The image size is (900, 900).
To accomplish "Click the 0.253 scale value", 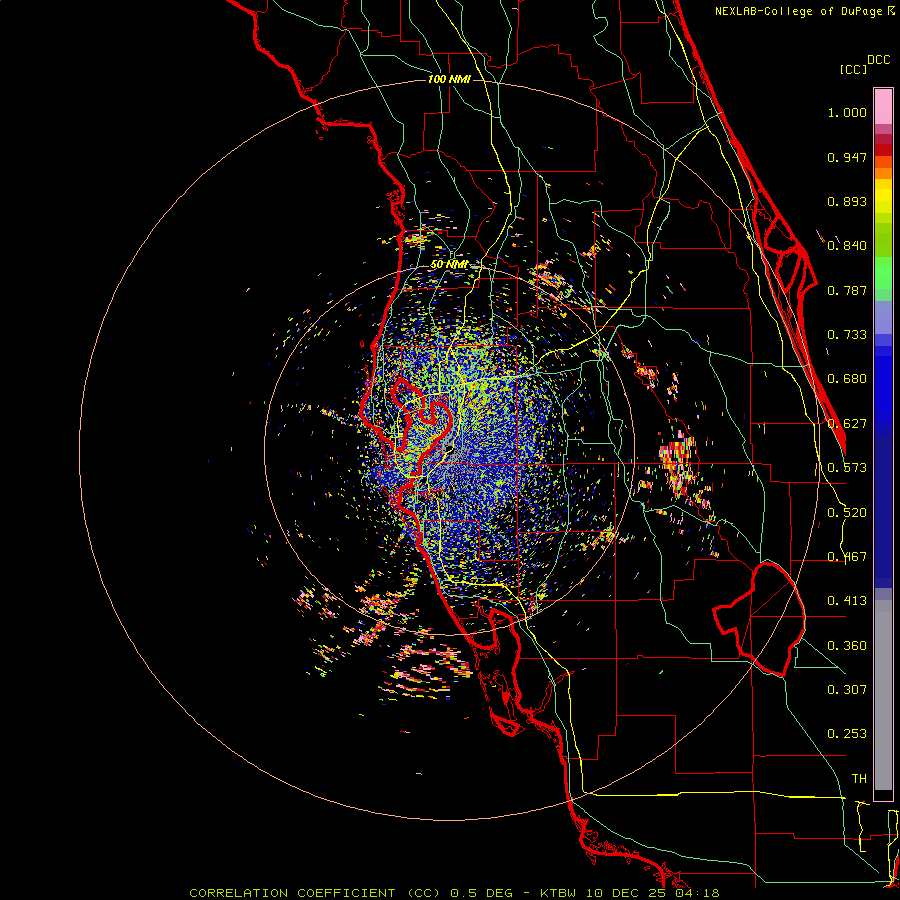I will pos(847,734).
